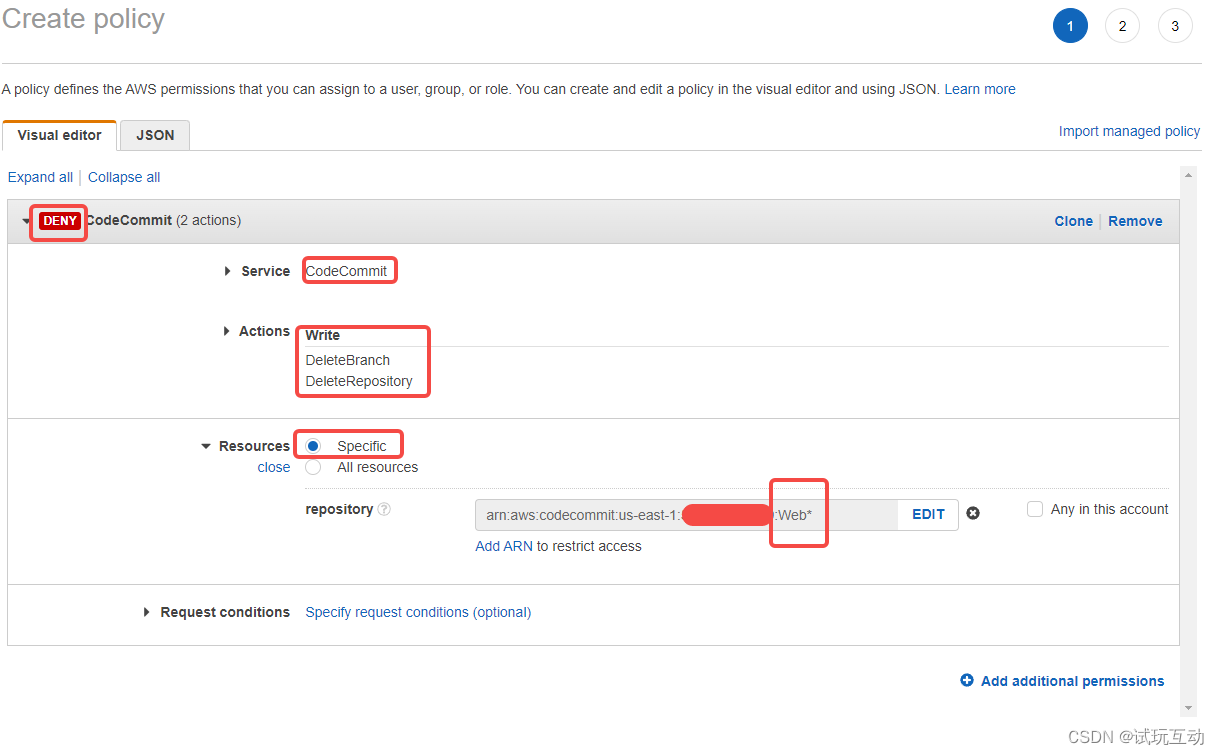Click the plus icon beside Add additional permissions
The width and height of the screenshot is (1219, 755).
(x=967, y=680)
